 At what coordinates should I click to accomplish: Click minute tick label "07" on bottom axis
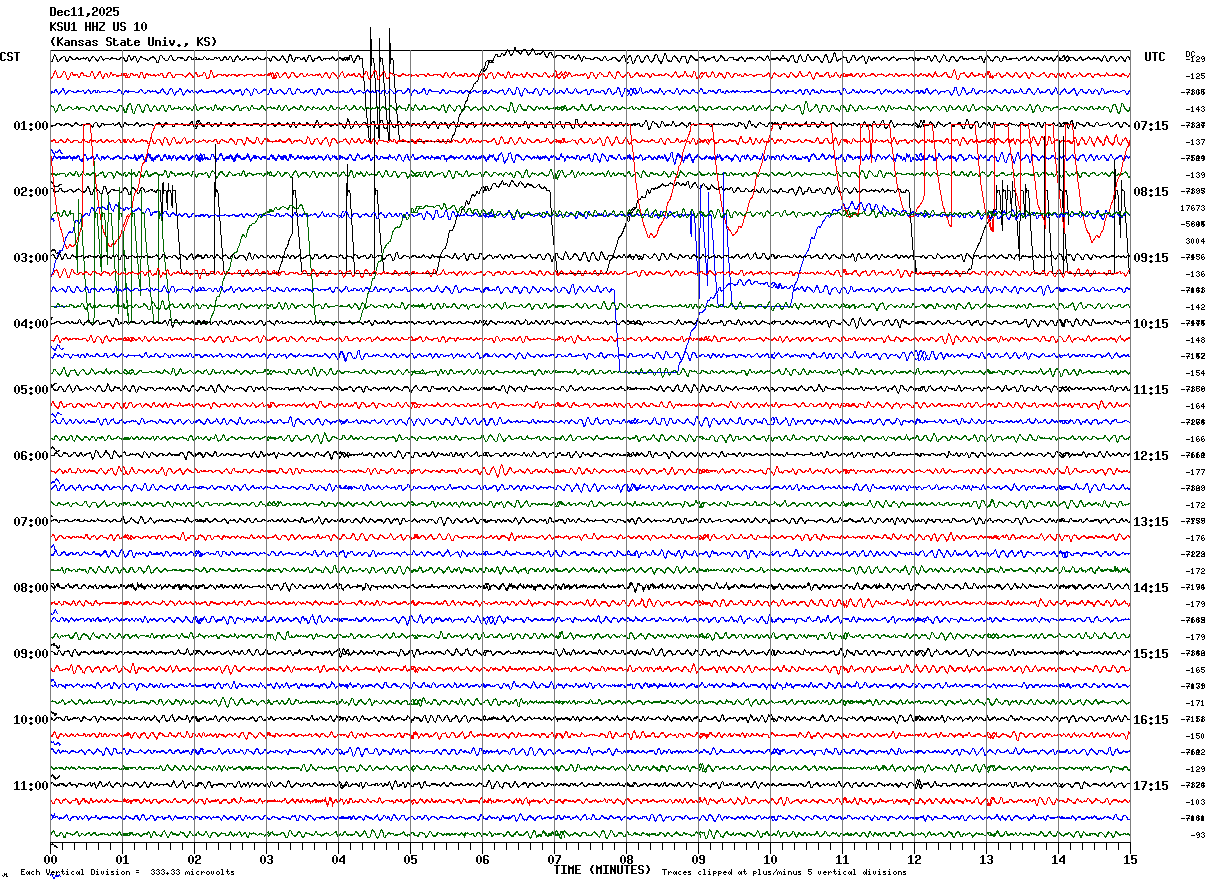pyautogui.click(x=554, y=859)
